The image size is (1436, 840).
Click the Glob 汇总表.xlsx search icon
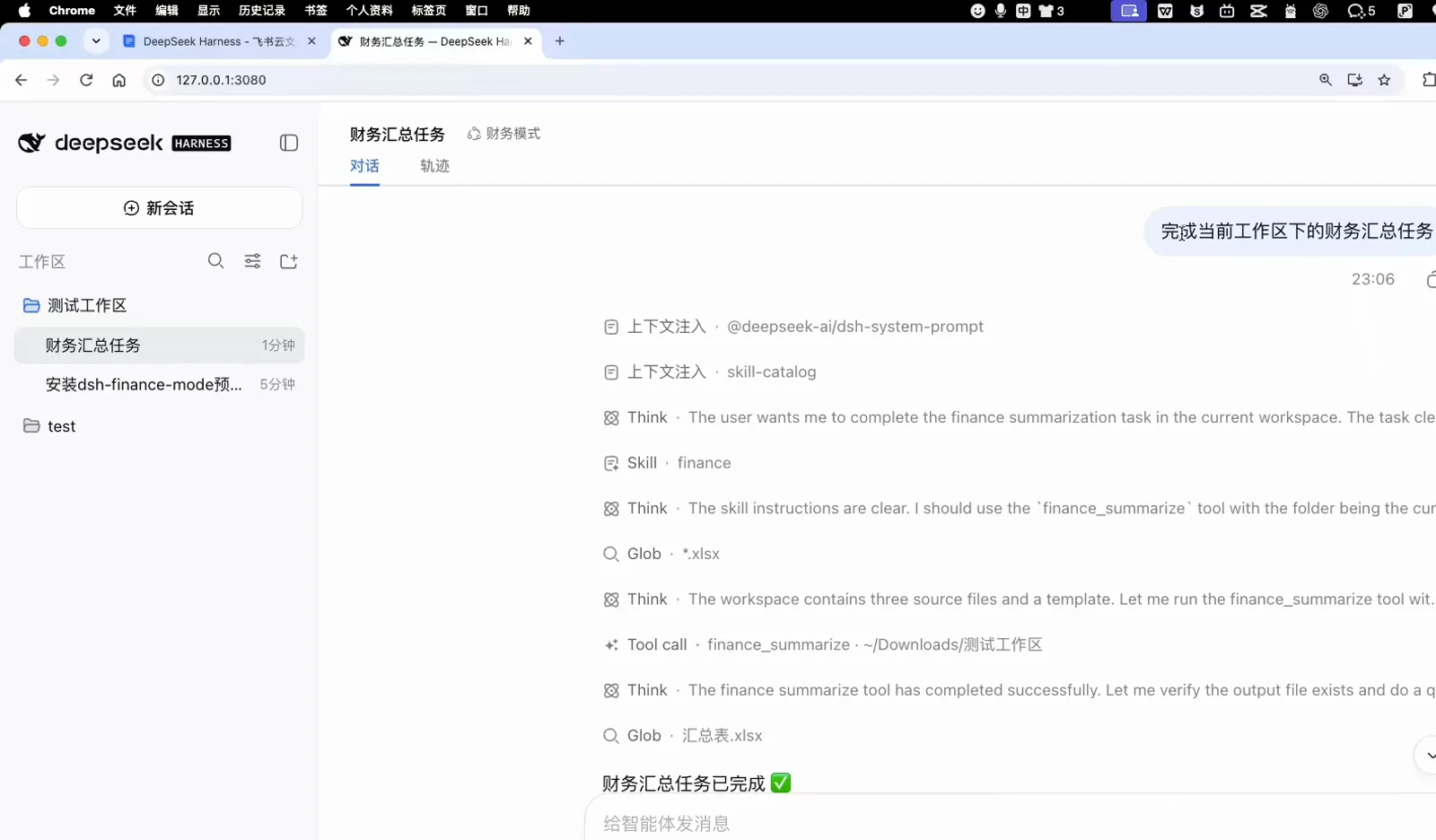pyautogui.click(x=611, y=736)
